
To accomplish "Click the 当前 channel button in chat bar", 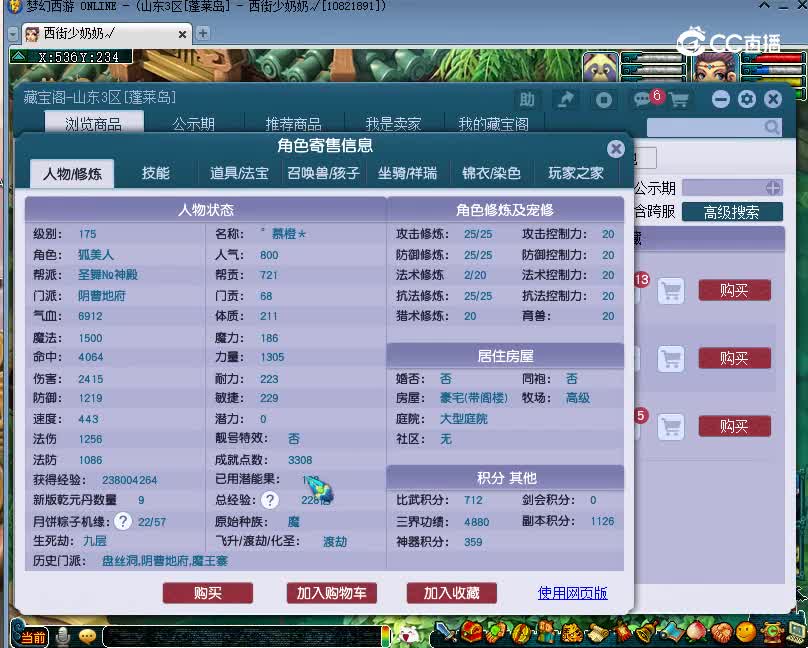I will pyautogui.click(x=34, y=637).
